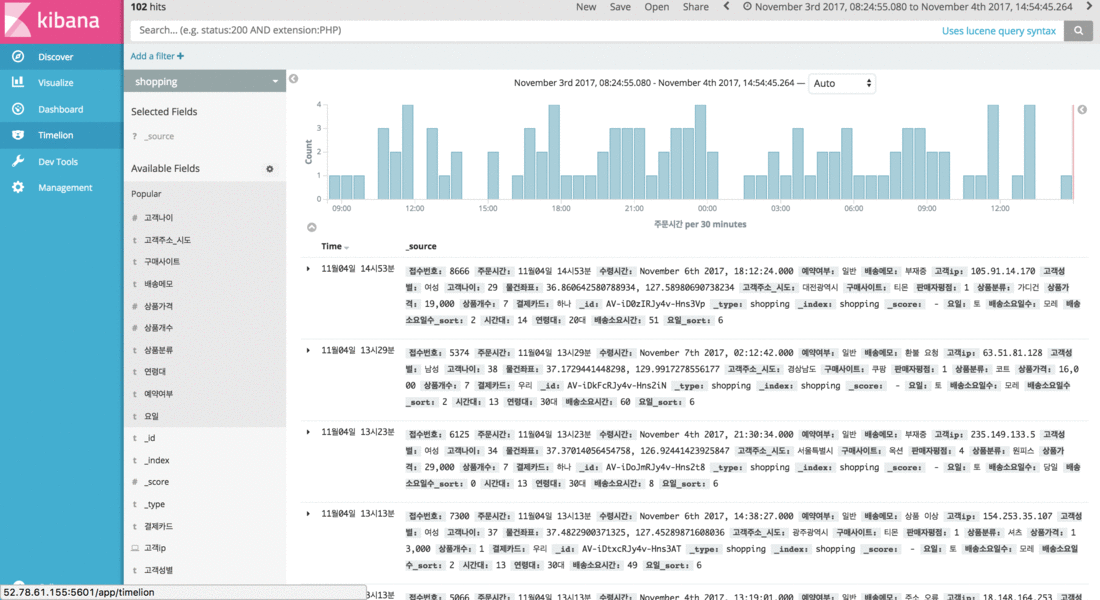
Task: Click the tall histogram bar near 12:00 on first day
Action: (408, 152)
